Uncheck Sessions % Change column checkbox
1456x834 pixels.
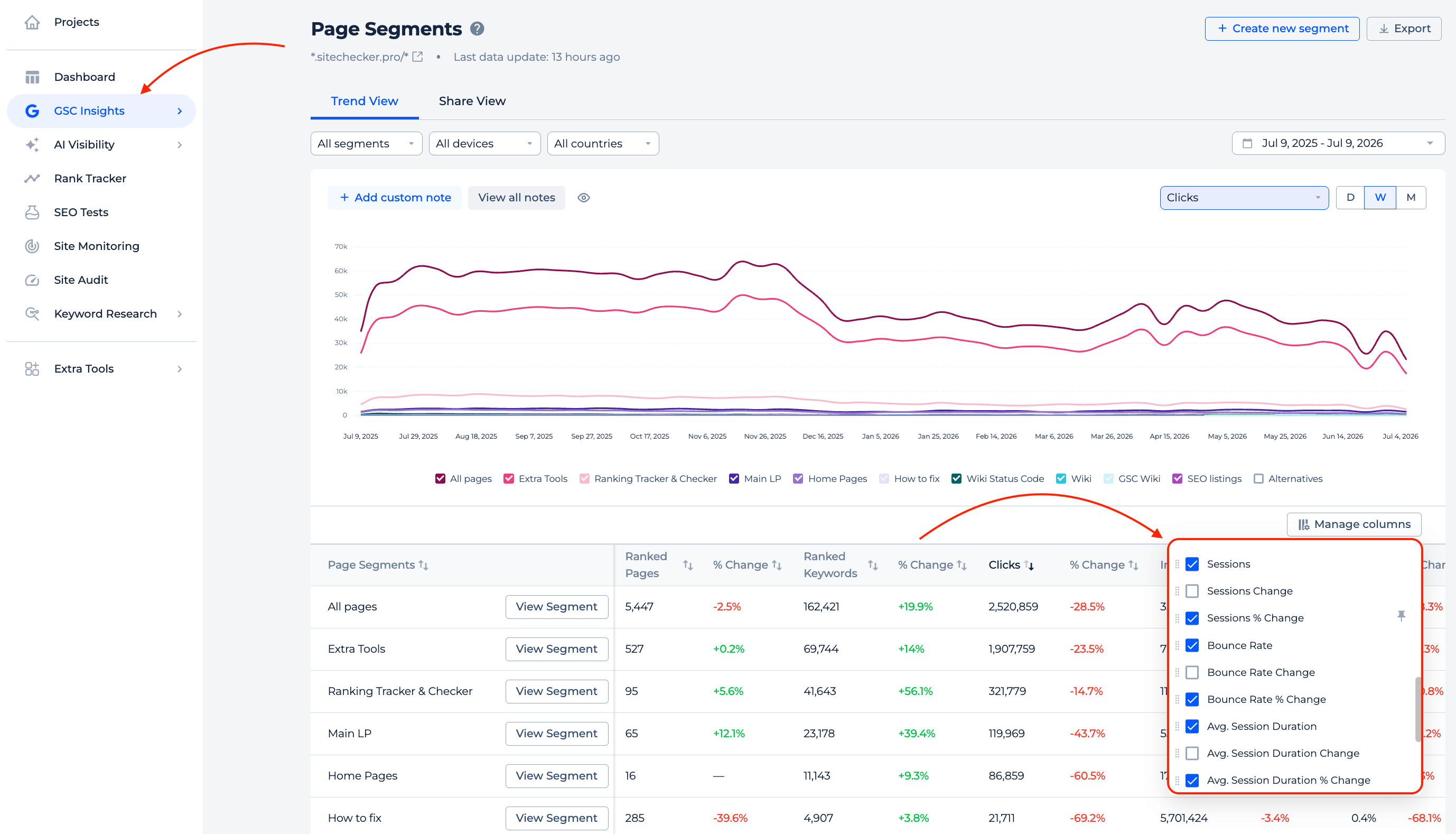pos(1192,617)
